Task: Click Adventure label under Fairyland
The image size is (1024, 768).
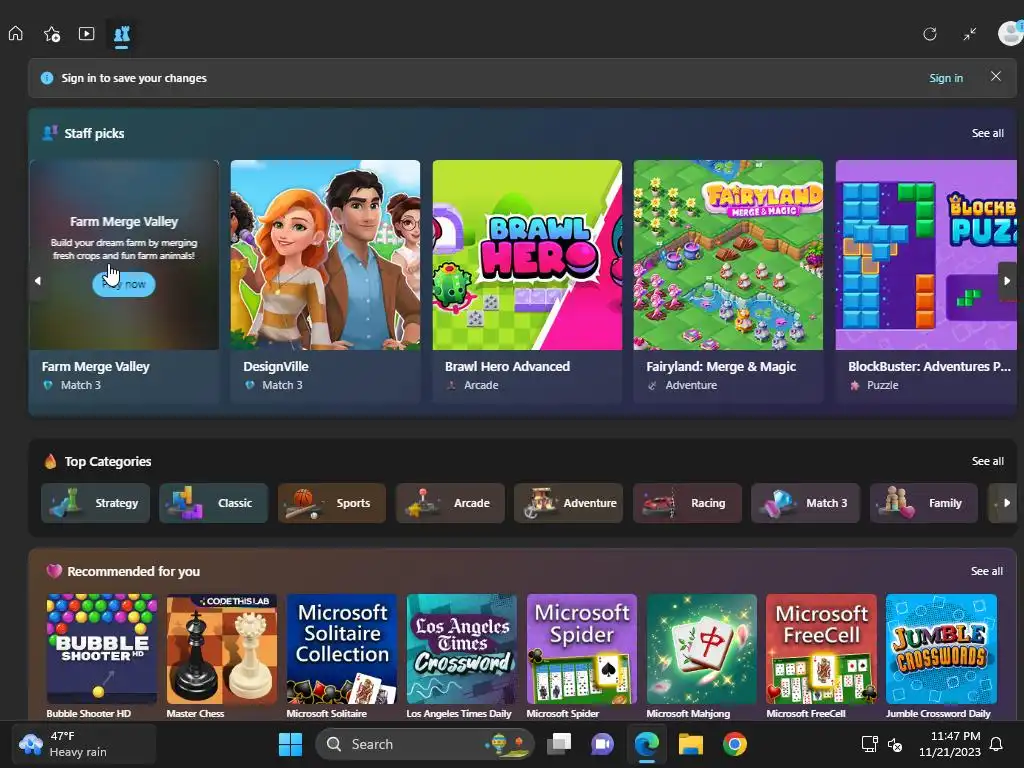Action: pyautogui.click(x=691, y=385)
